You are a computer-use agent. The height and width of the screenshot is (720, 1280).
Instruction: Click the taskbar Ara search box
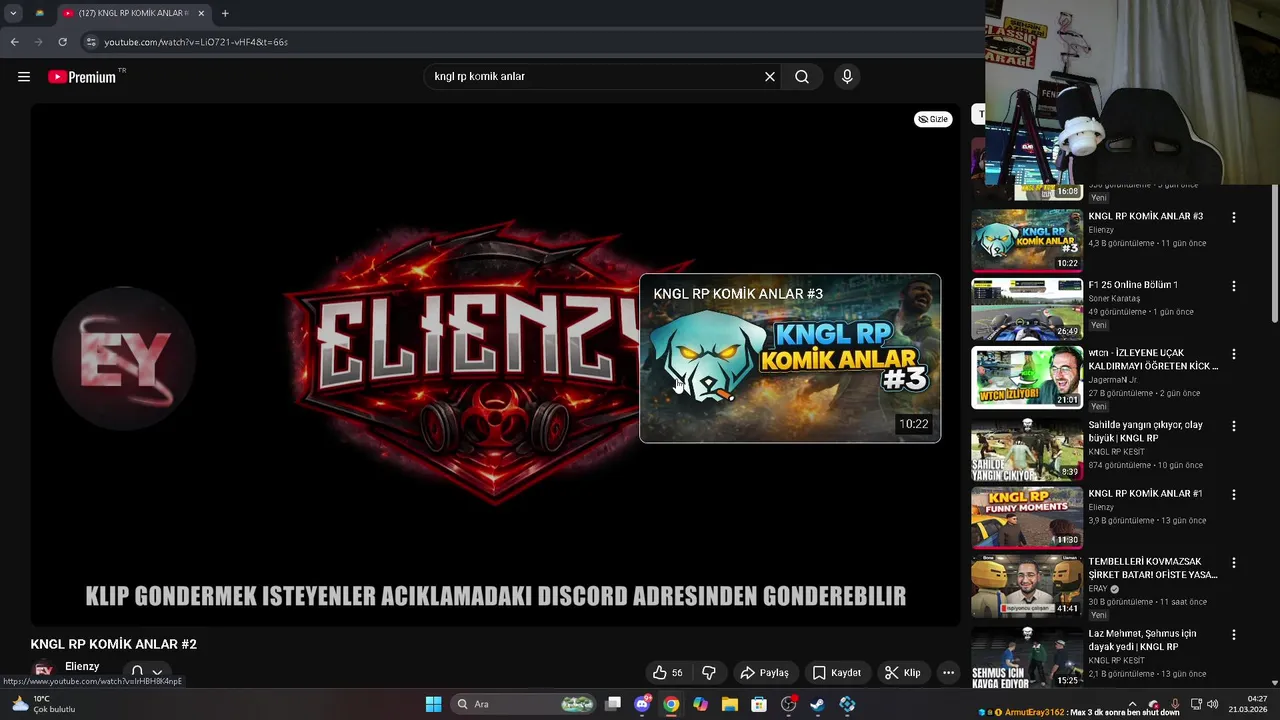click(524, 704)
